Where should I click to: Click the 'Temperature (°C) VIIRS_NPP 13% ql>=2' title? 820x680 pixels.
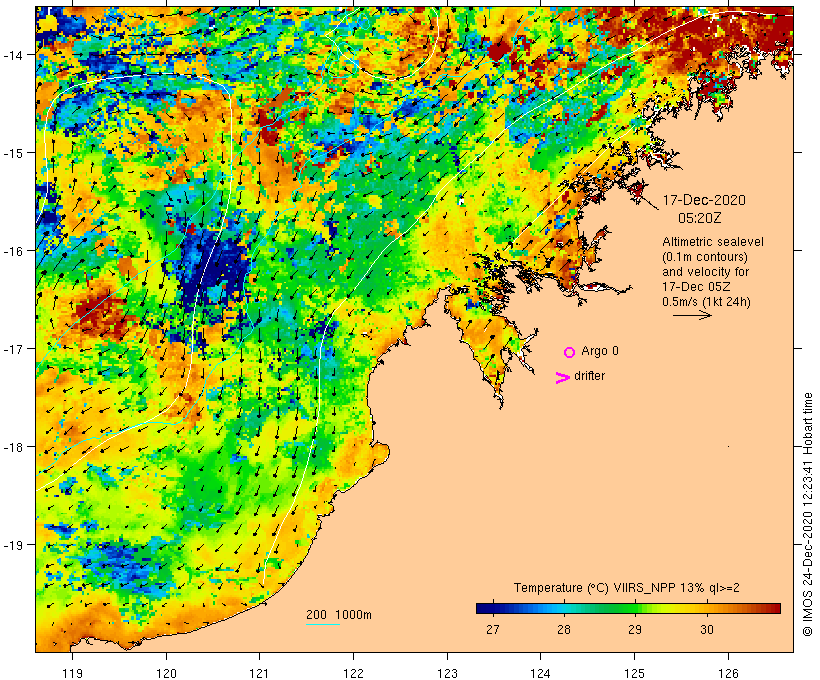[x=627, y=587]
